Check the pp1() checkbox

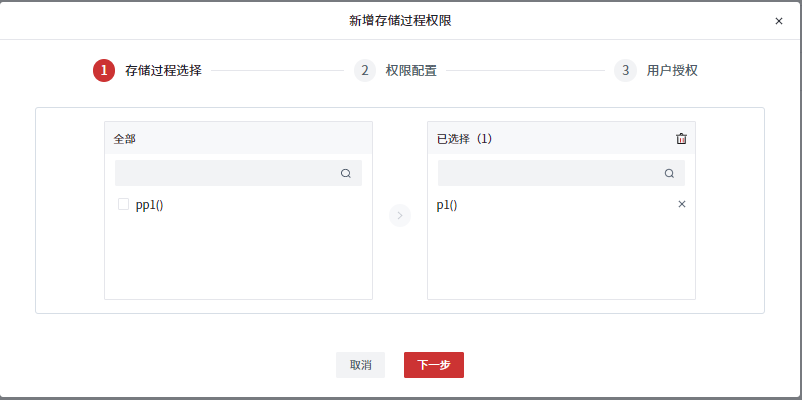(124, 204)
